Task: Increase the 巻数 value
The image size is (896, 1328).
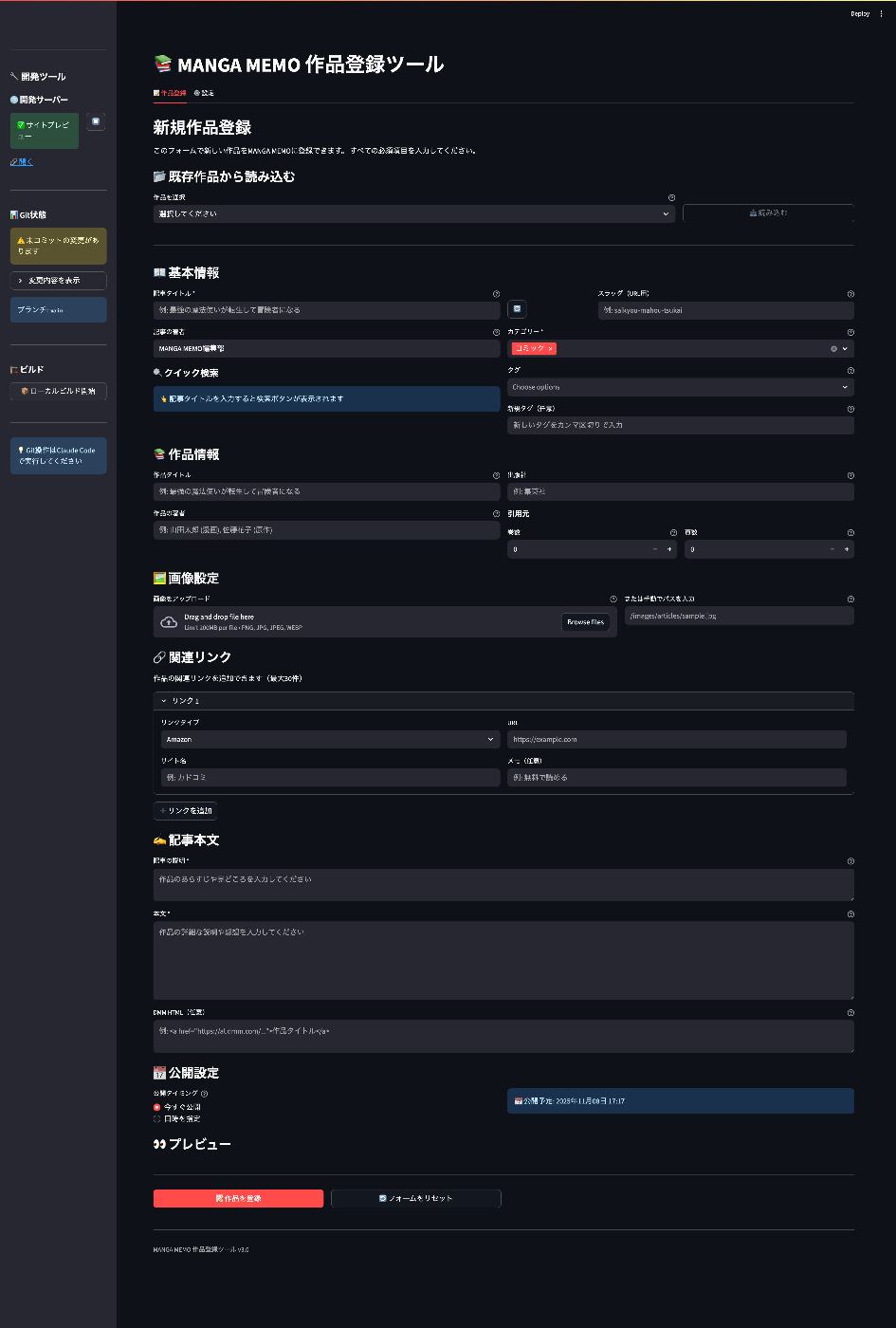Action: [669, 549]
